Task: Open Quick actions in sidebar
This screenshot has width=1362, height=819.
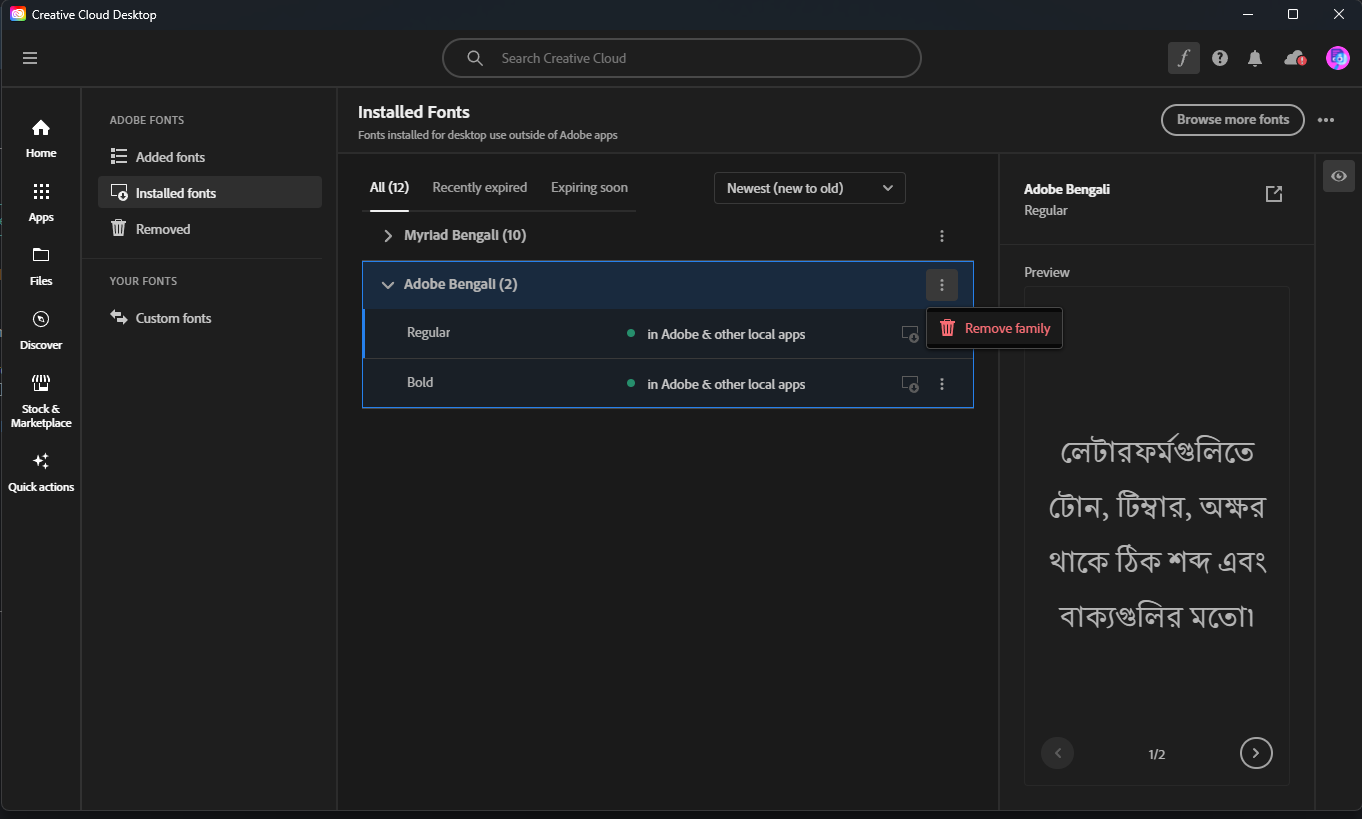Action: click(41, 473)
